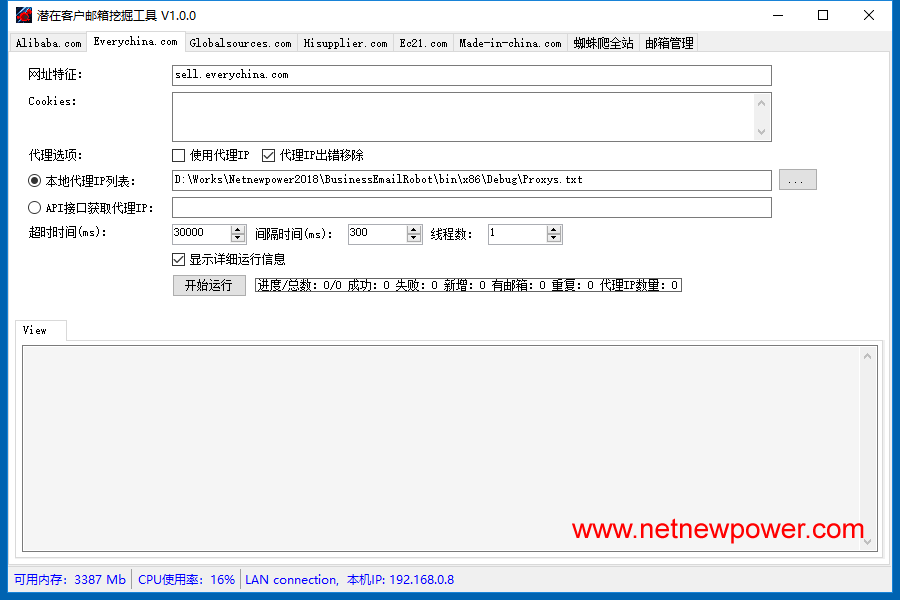Select the API接口获取代理IP radio option
This screenshot has height=600, width=900.
pos(35,208)
